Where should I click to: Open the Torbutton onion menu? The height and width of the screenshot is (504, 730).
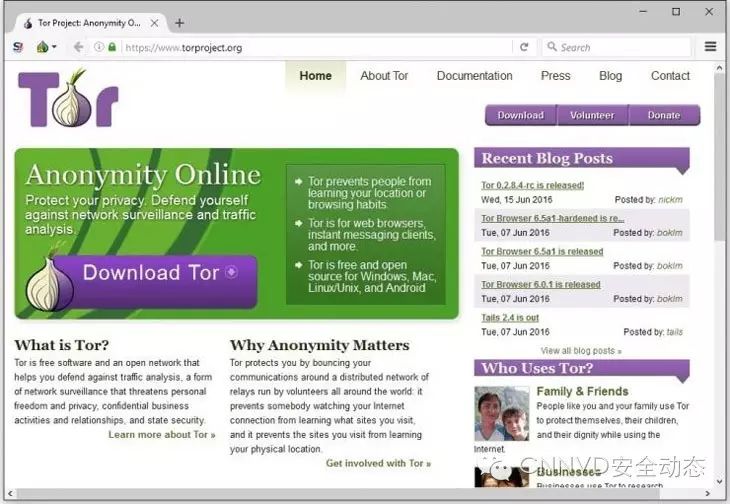pos(46,47)
